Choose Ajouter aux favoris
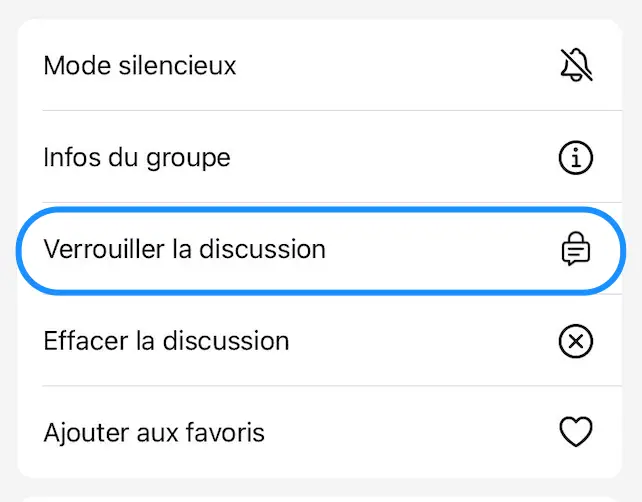This screenshot has height=502, width=642. [x=320, y=432]
